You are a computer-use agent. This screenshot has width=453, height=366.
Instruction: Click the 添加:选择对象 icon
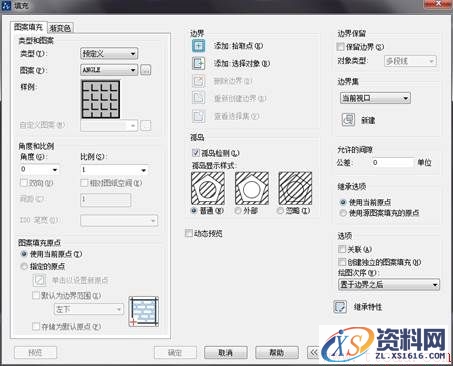click(198, 63)
